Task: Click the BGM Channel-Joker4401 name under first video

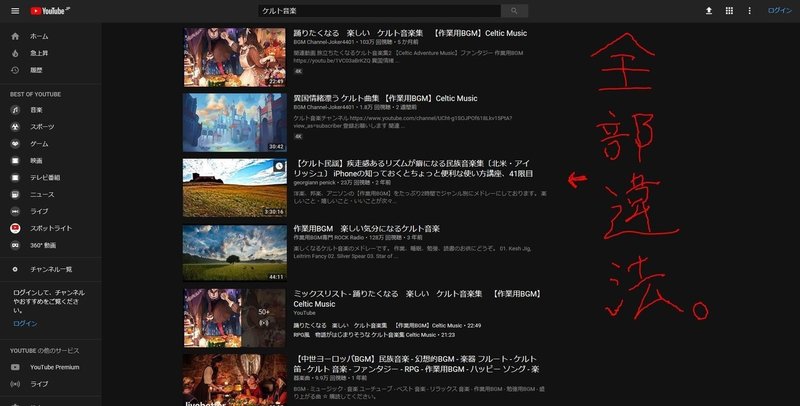Action: pyautogui.click(x=323, y=42)
